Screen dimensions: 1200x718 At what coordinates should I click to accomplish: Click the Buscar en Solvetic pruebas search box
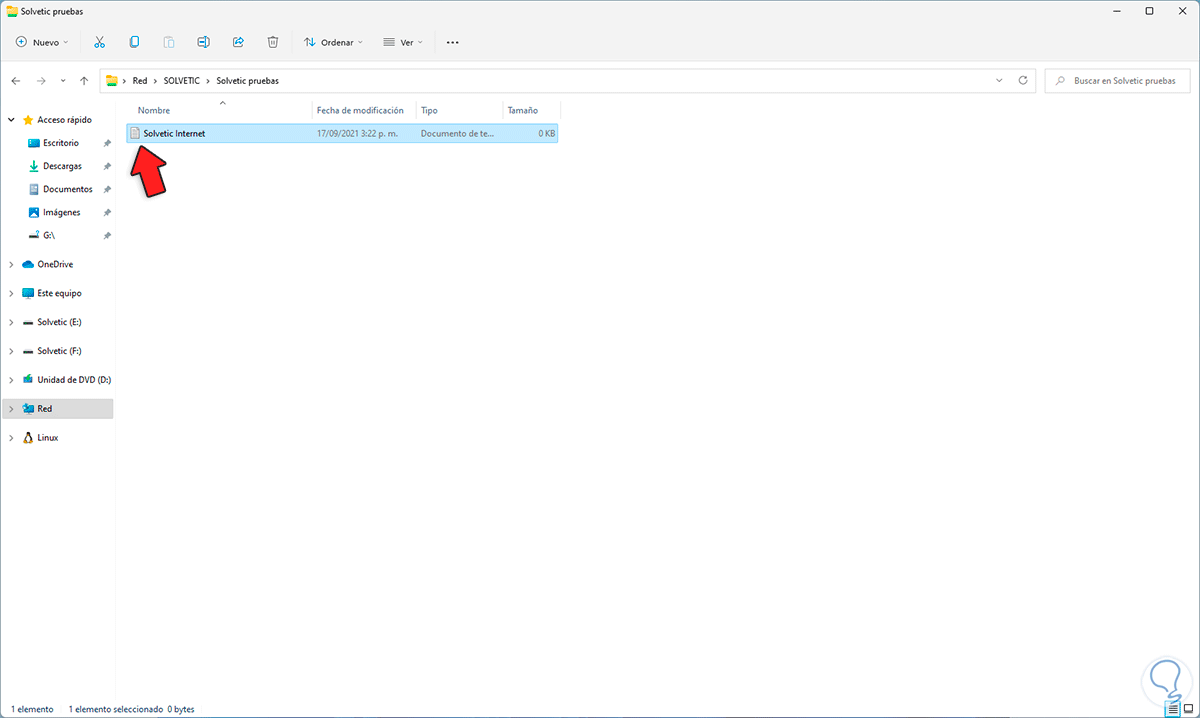tap(1117, 80)
